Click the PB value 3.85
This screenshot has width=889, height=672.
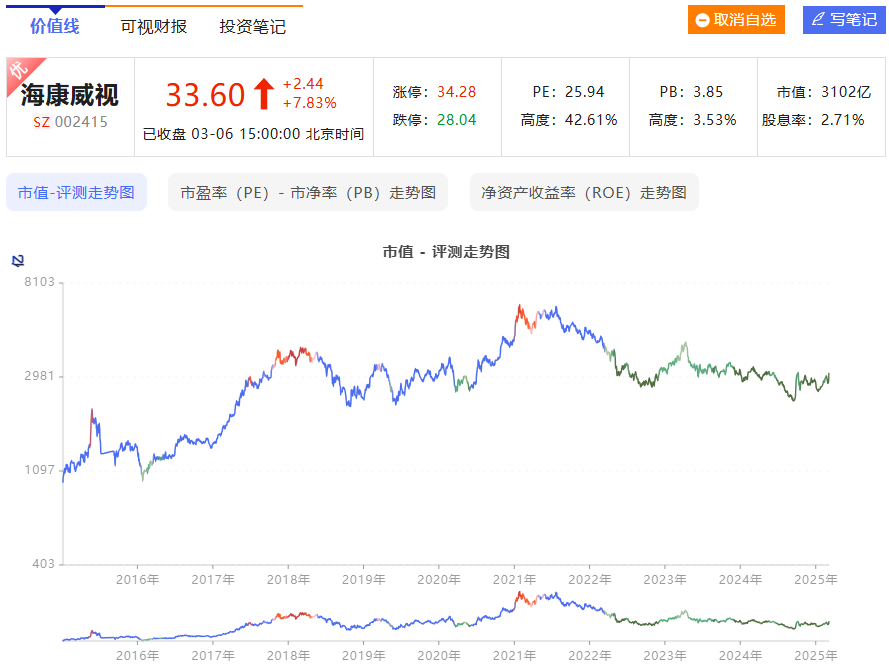pyautogui.click(x=707, y=92)
